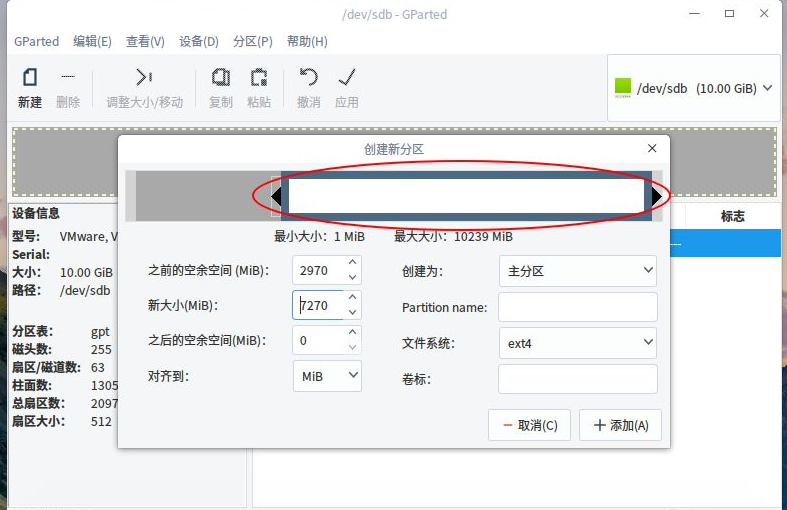The height and width of the screenshot is (510, 787).
Task: Click the Partition name input field
Action: (577, 307)
